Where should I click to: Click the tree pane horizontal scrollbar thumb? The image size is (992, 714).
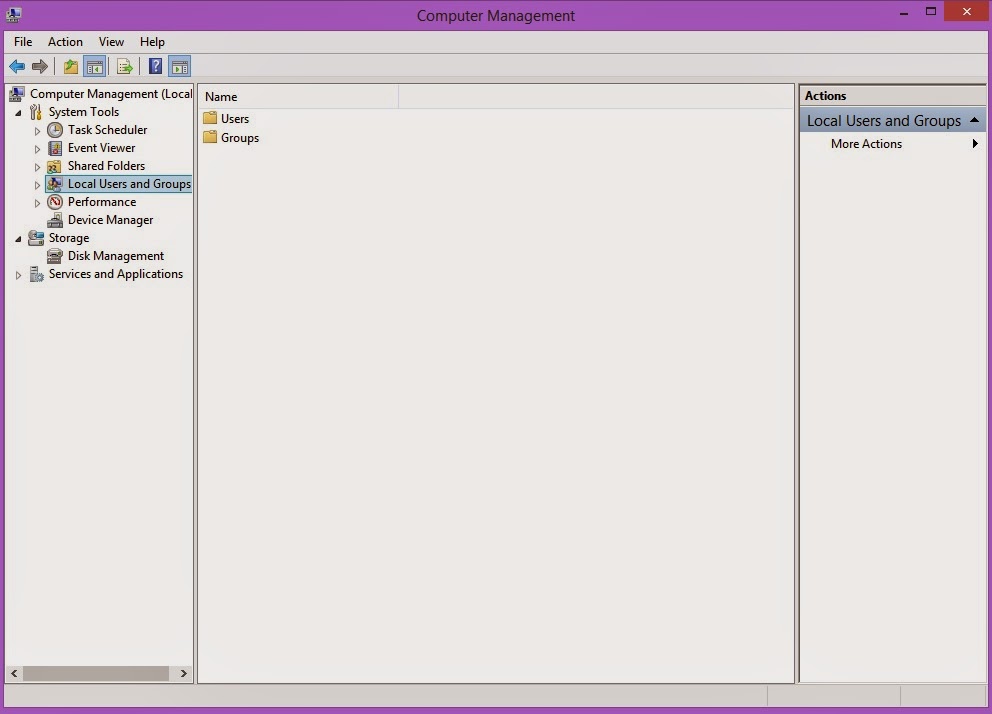pyautogui.click(x=96, y=674)
